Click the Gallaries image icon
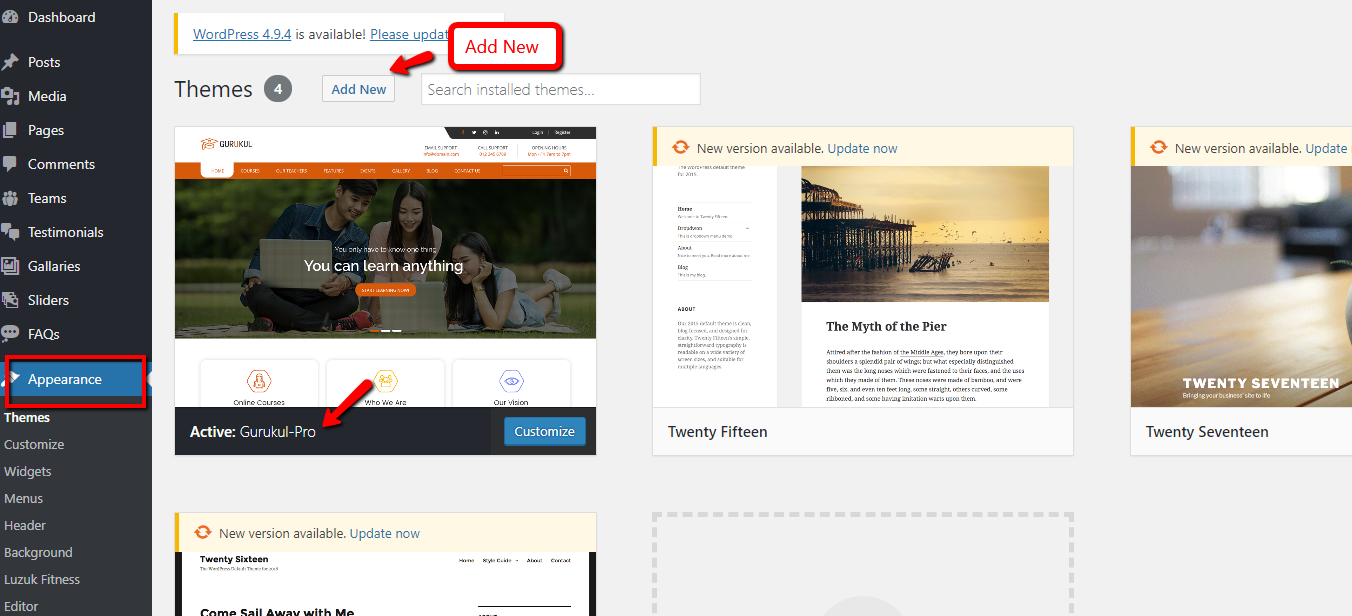The image size is (1352, 616). 10,266
